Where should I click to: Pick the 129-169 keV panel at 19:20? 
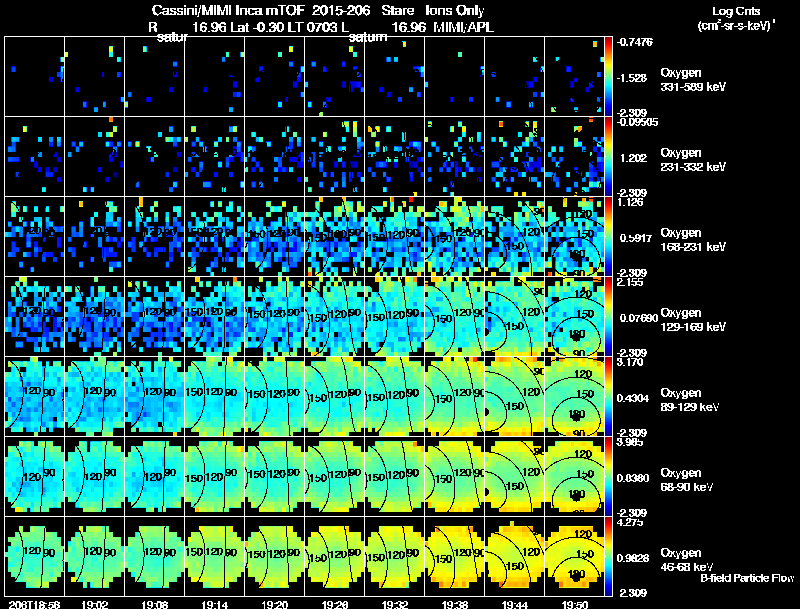tap(274, 316)
